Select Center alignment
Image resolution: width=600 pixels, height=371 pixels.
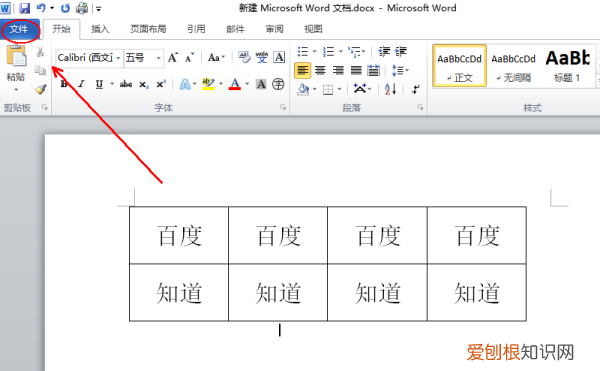pyautogui.click(x=320, y=70)
